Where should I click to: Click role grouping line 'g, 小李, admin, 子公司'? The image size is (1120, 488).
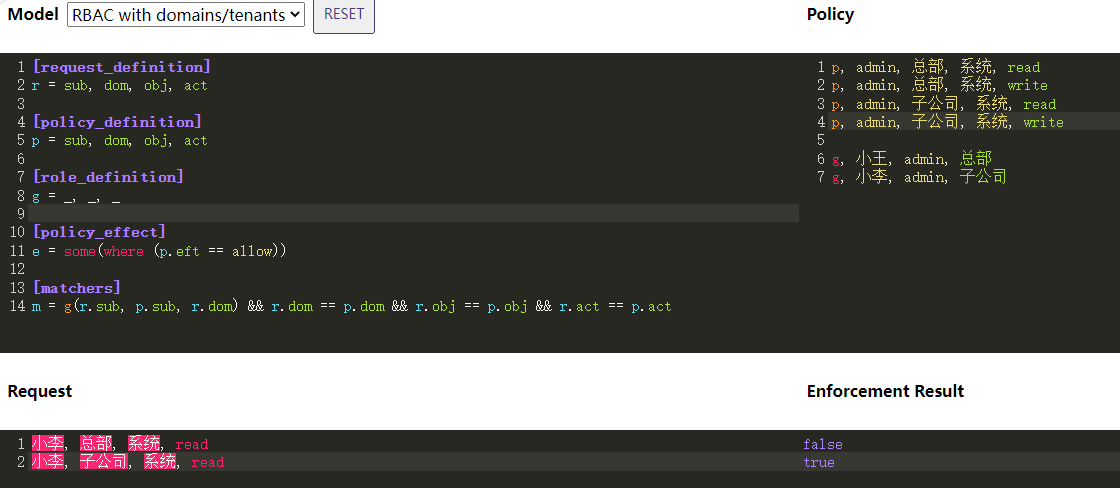point(918,177)
